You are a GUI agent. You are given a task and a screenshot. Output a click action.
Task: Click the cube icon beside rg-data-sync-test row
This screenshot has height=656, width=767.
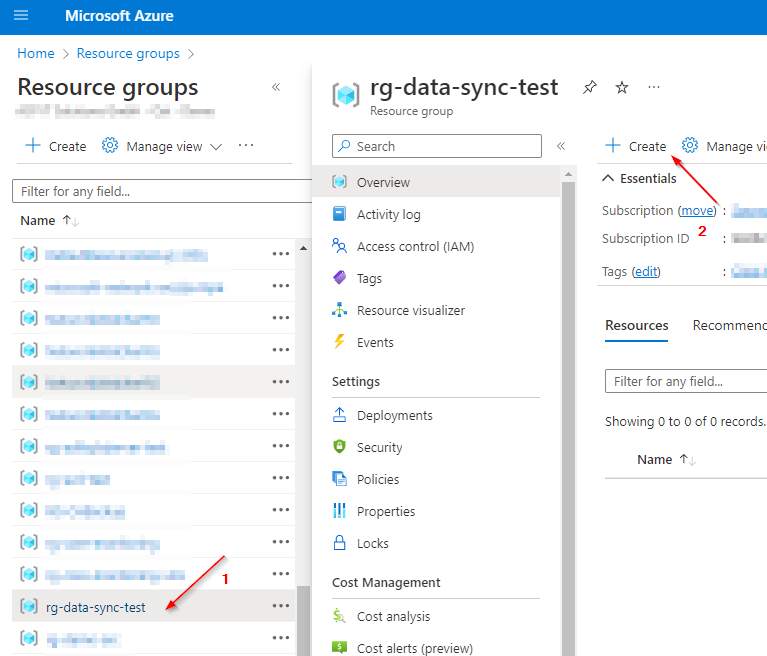28,607
